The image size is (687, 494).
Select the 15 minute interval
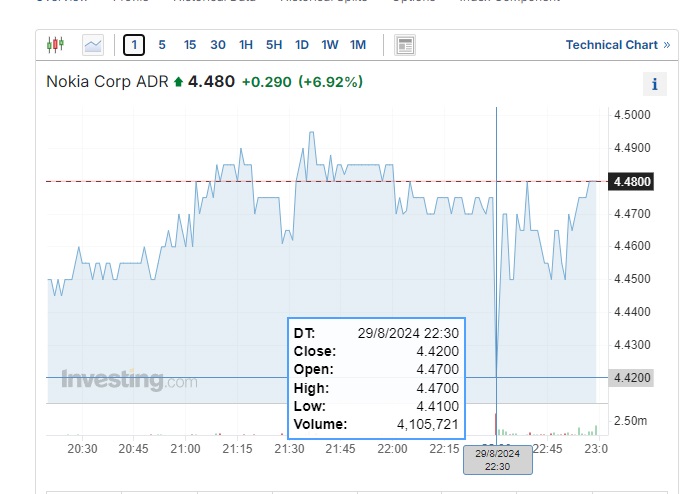point(190,45)
